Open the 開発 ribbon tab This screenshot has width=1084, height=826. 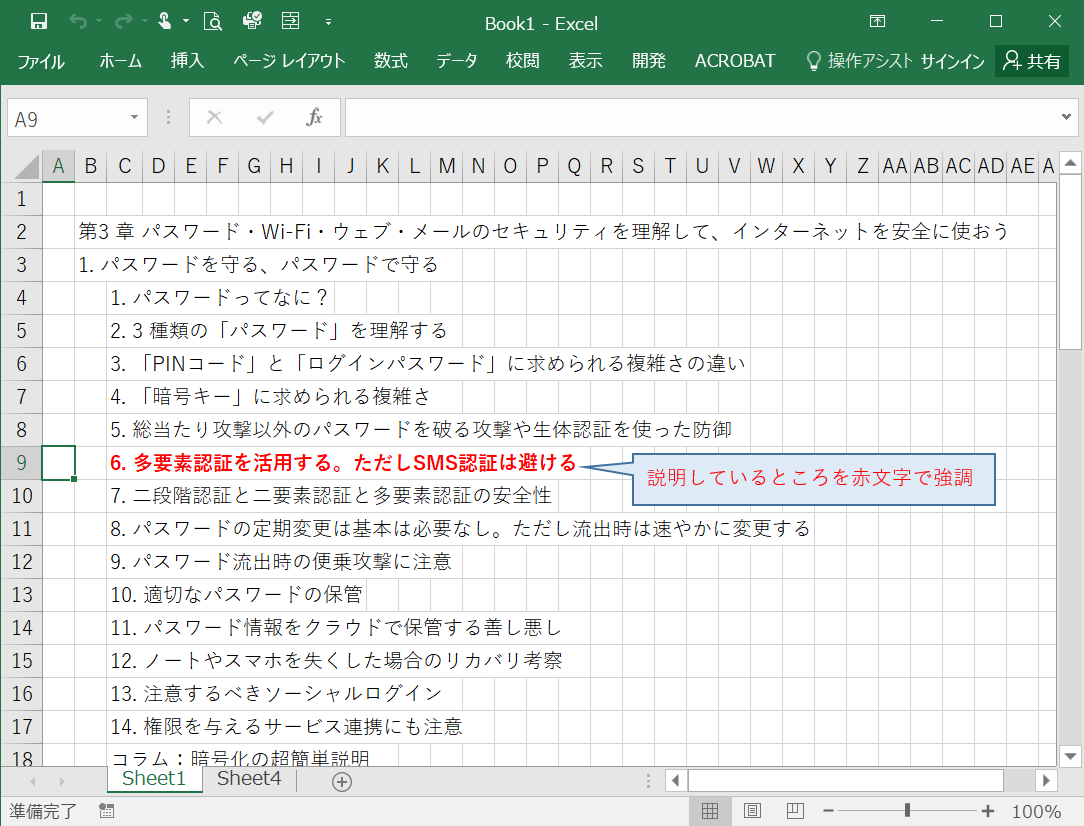pos(649,61)
